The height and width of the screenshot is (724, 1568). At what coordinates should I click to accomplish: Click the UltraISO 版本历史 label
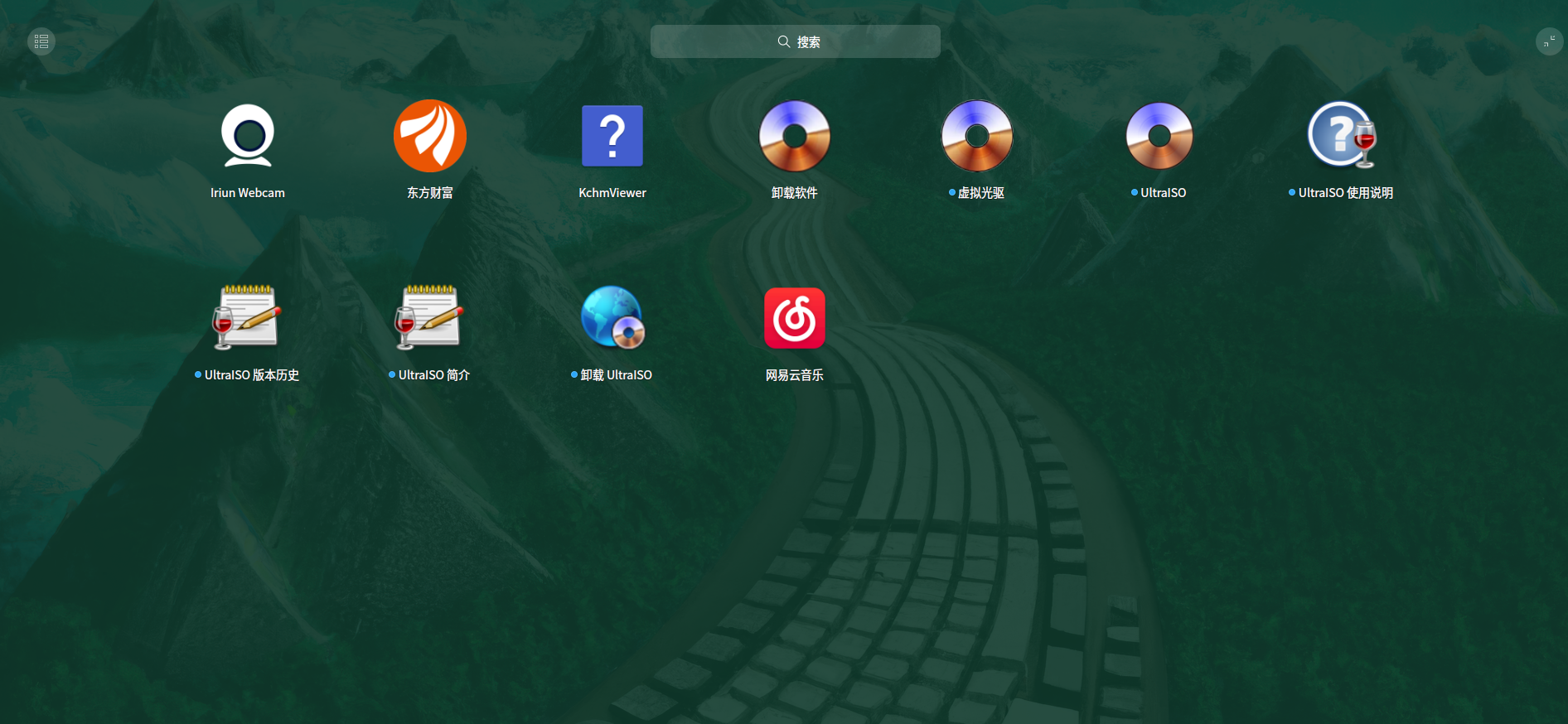pyautogui.click(x=252, y=375)
